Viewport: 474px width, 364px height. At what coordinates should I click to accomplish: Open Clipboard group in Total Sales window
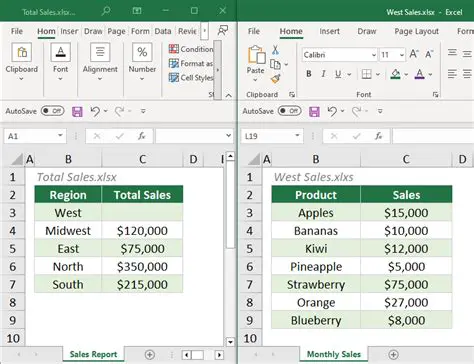(22, 62)
